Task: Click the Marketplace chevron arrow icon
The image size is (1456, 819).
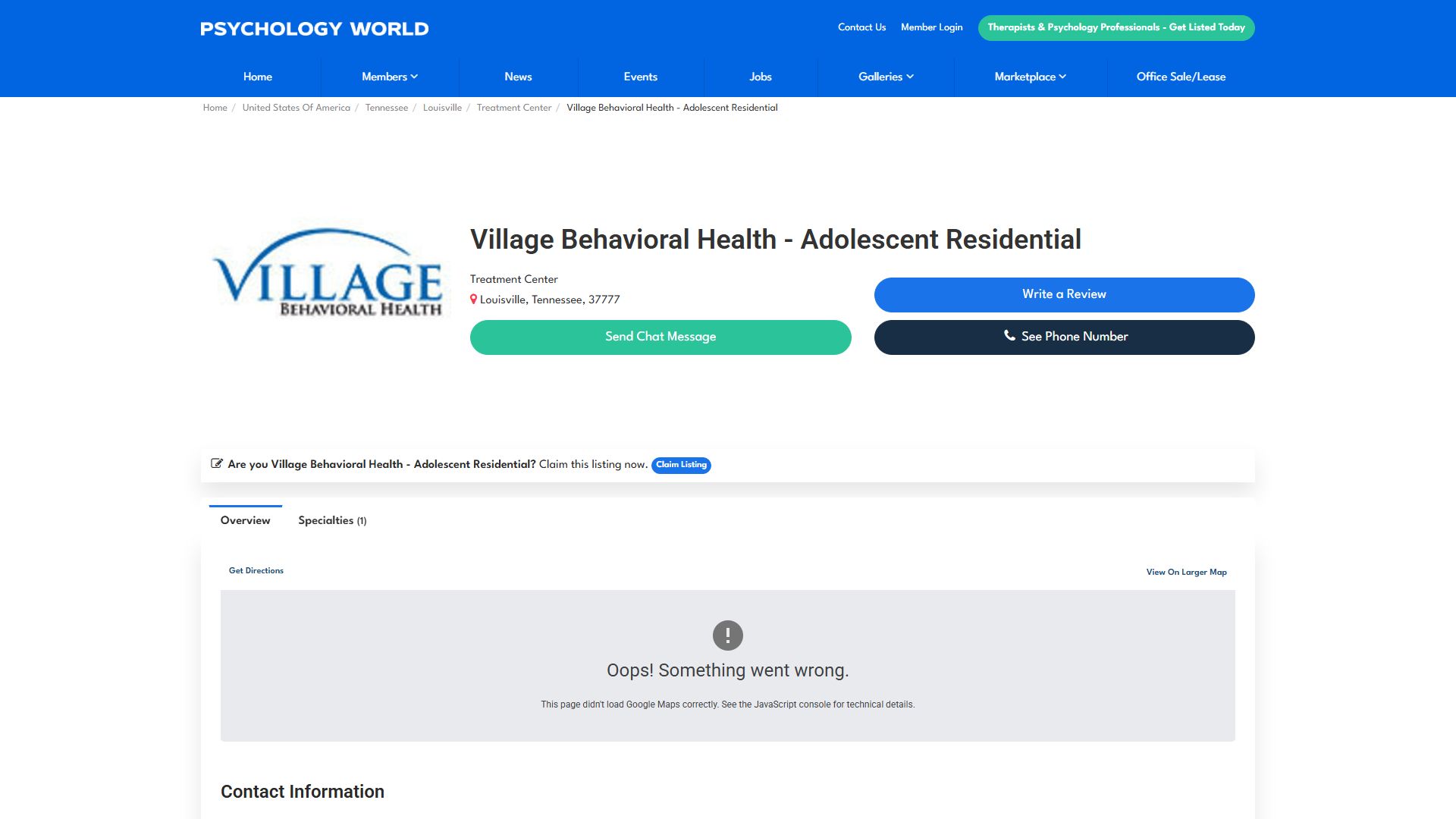Action: pyautogui.click(x=1063, y=77)
